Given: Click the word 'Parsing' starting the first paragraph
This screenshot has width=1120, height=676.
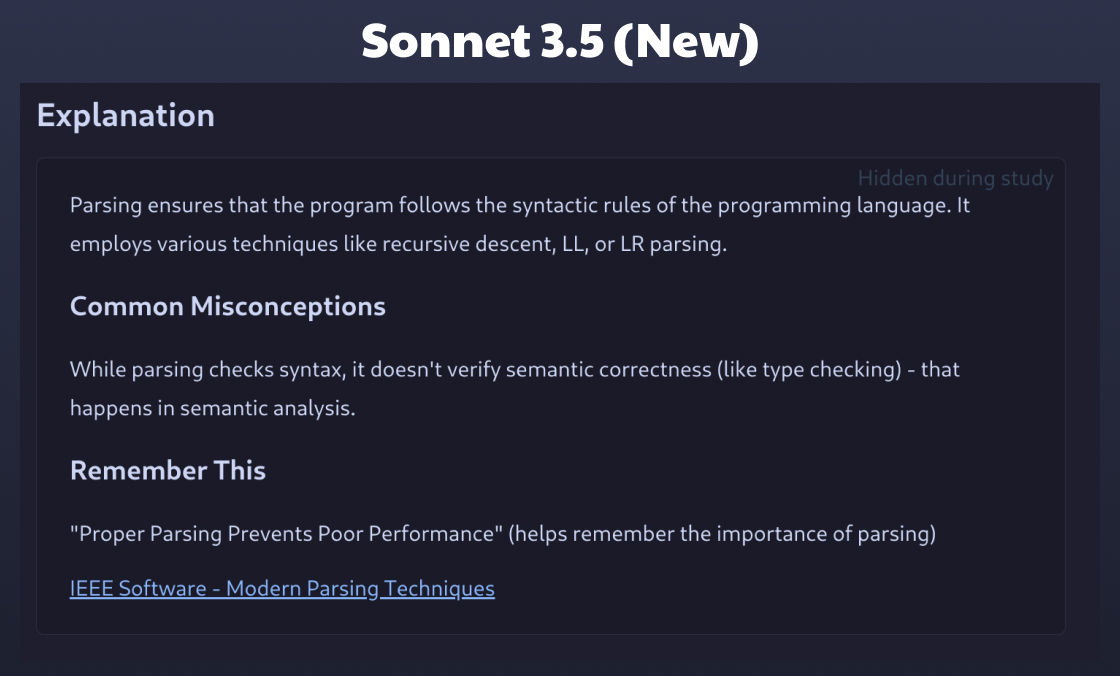Looking at the screenshot, I should click(x=106, y=206).
